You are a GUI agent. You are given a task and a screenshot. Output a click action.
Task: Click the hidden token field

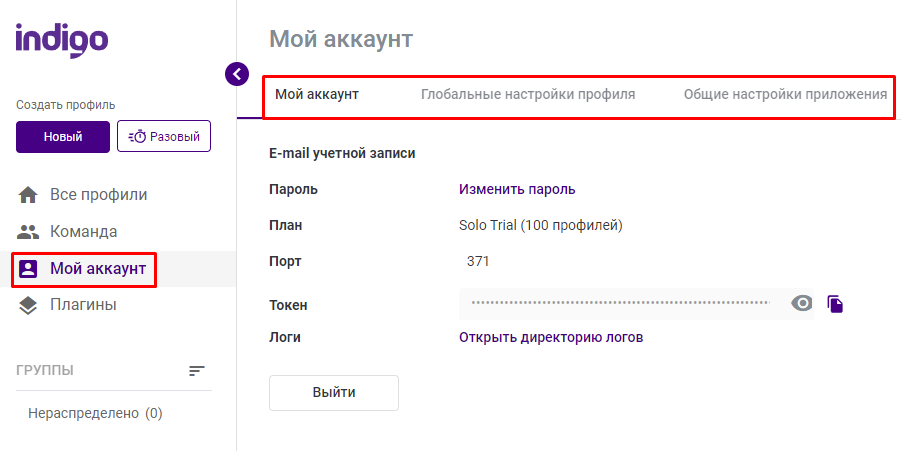pyautogui.click(x=621, y=303)
